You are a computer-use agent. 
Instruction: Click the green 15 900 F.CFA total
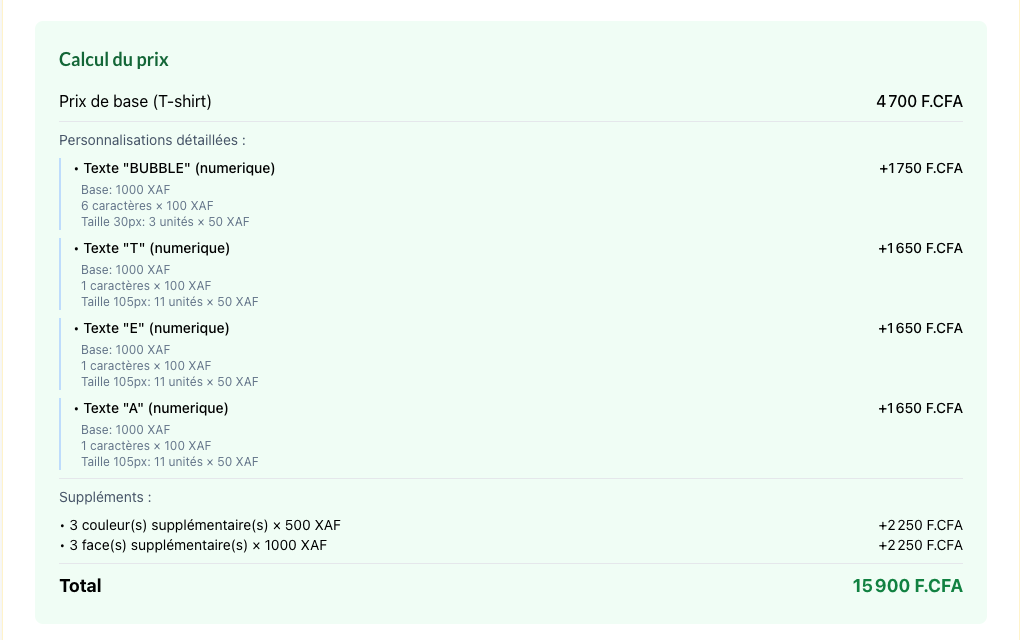coord(907,586)
